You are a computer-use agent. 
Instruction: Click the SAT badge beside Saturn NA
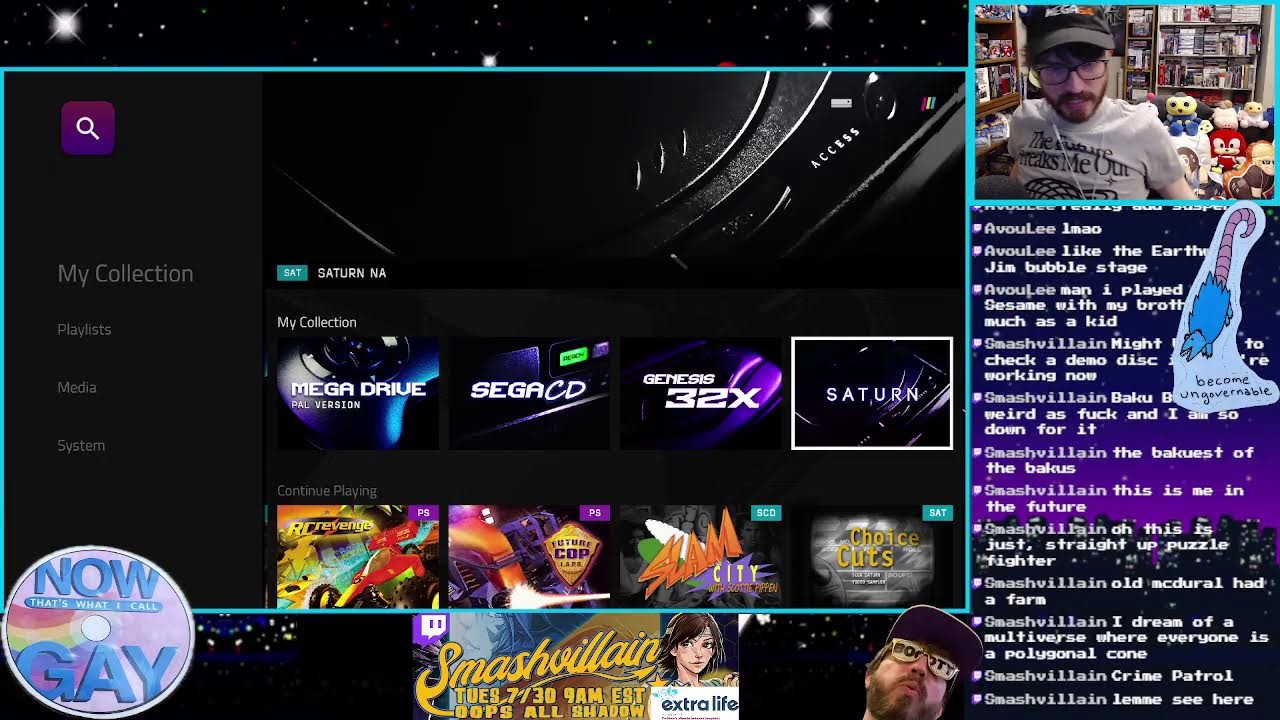pyautogui.click(x=292, y=273)
